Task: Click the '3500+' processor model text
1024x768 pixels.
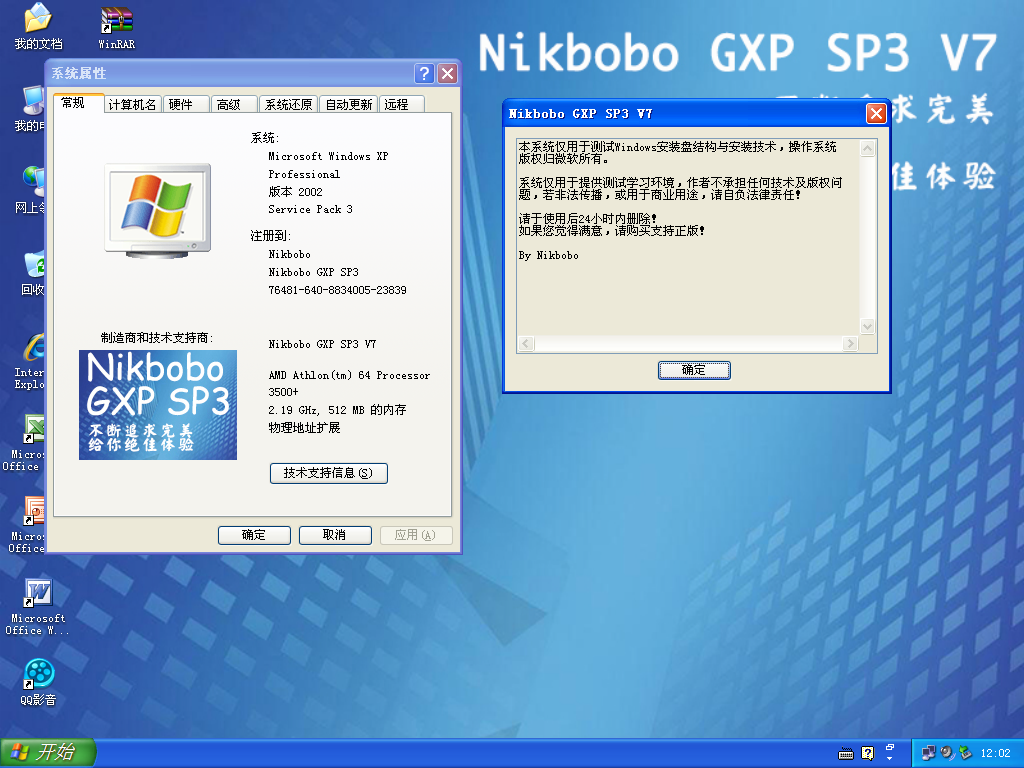Action: [x=283, y=392]
